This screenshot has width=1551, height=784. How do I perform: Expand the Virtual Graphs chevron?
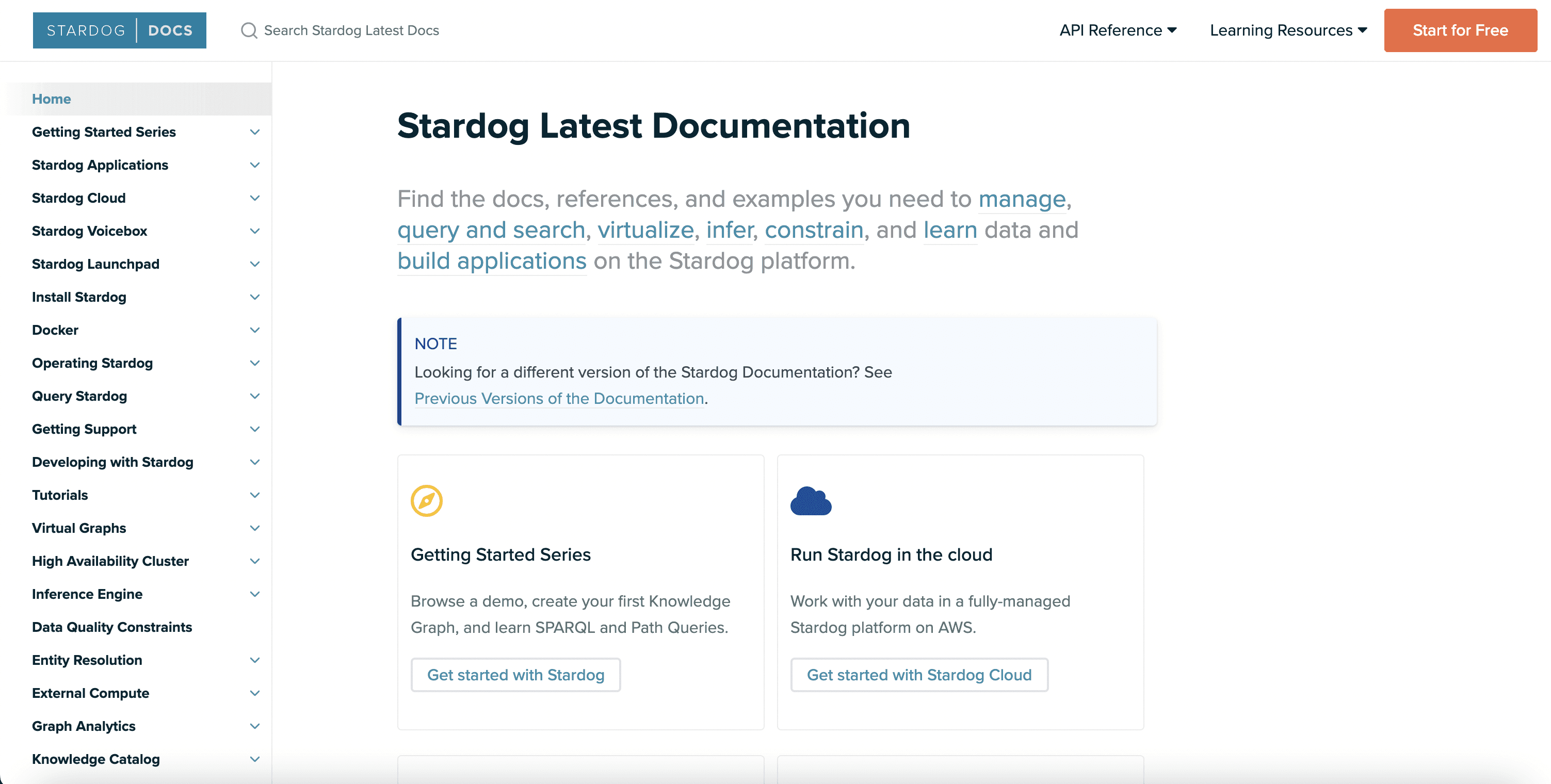coord(255,528)
